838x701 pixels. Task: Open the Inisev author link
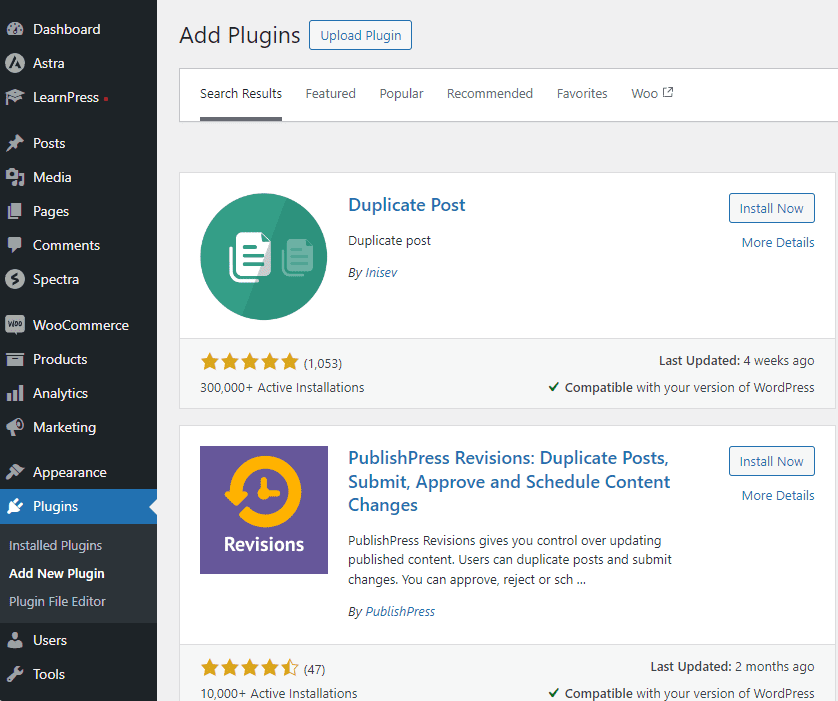[381, 272]
